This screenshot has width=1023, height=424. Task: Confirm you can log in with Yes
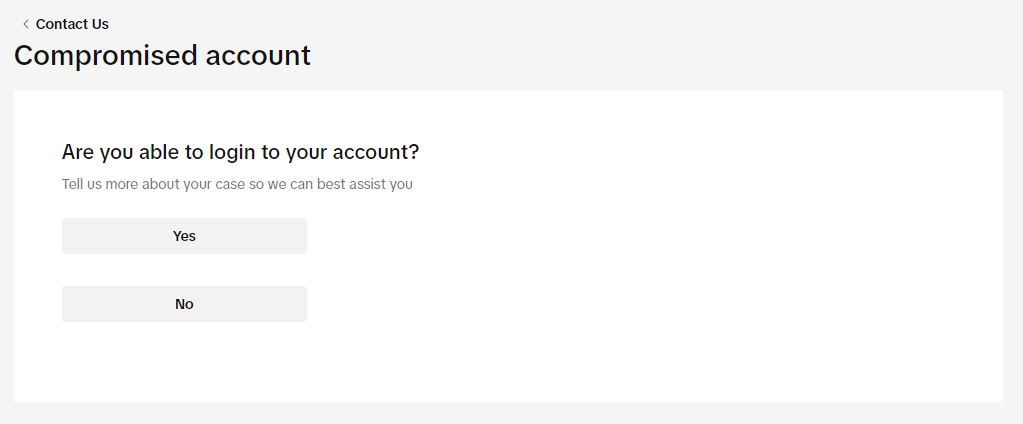pyautogui.click(x=184, y=236)
